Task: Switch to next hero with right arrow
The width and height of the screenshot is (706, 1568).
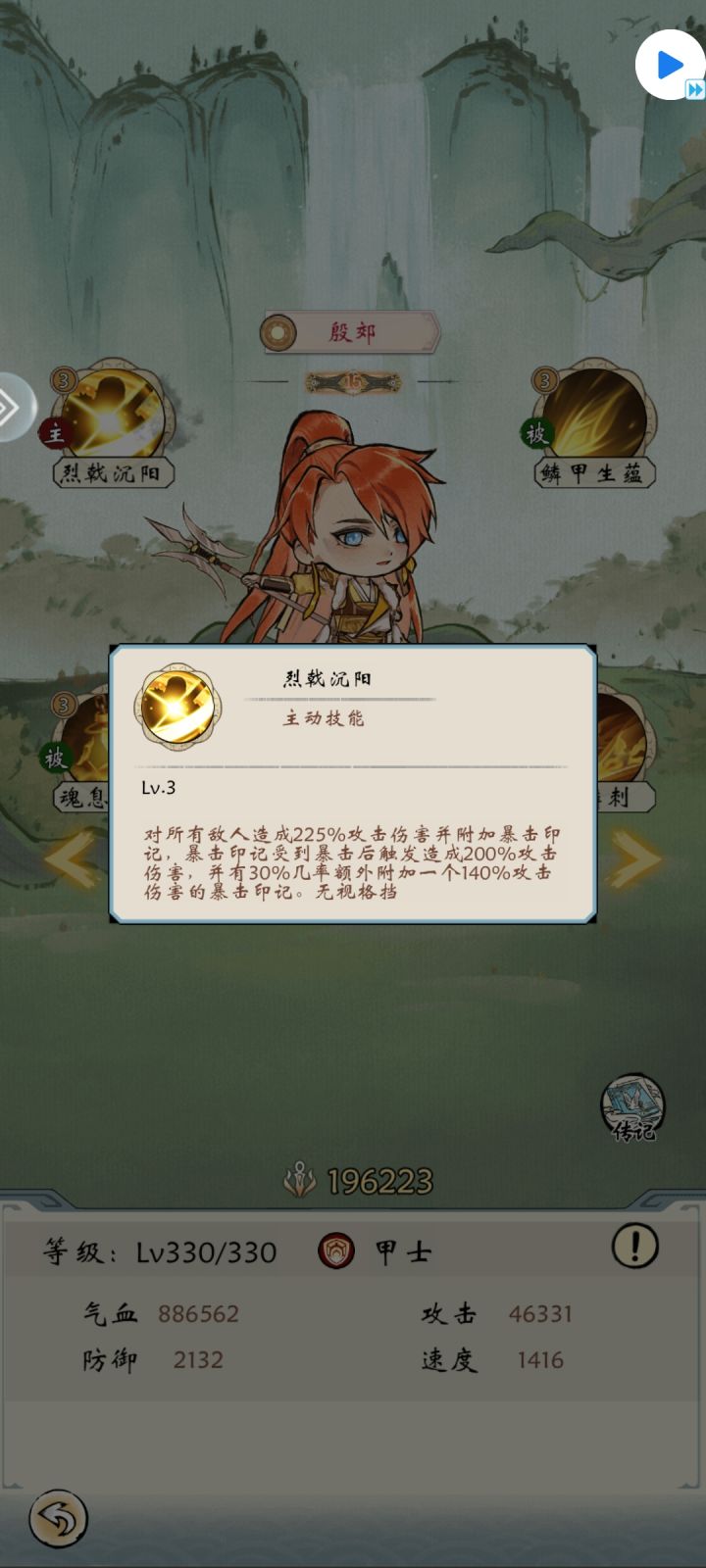Action: pos(633,860)
